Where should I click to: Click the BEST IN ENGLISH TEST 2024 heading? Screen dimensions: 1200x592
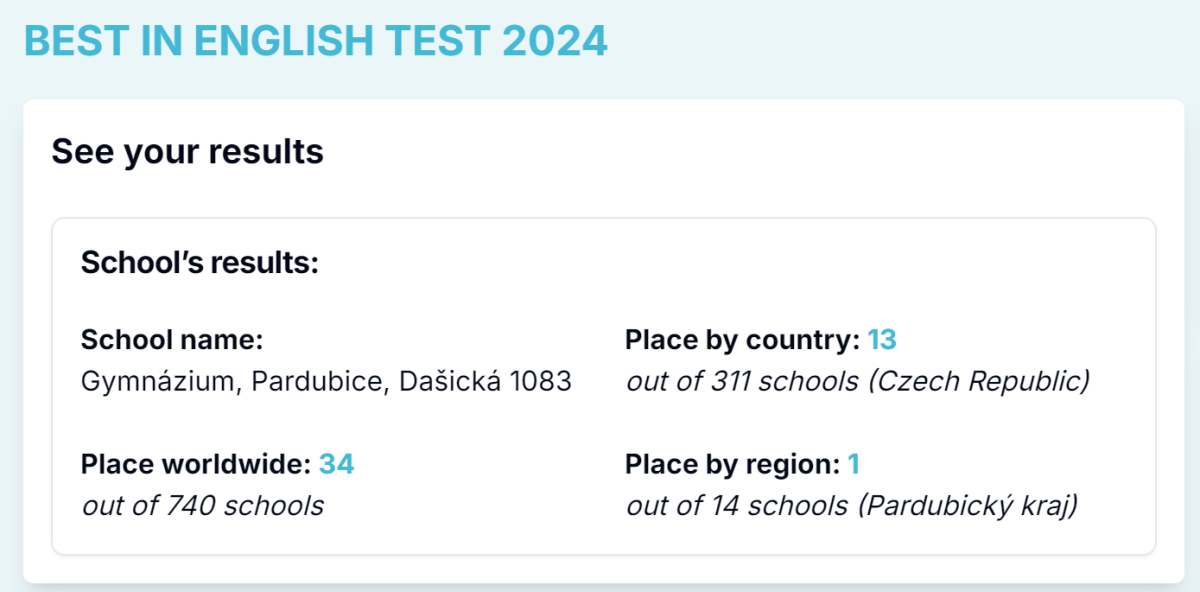click(316, 42)
